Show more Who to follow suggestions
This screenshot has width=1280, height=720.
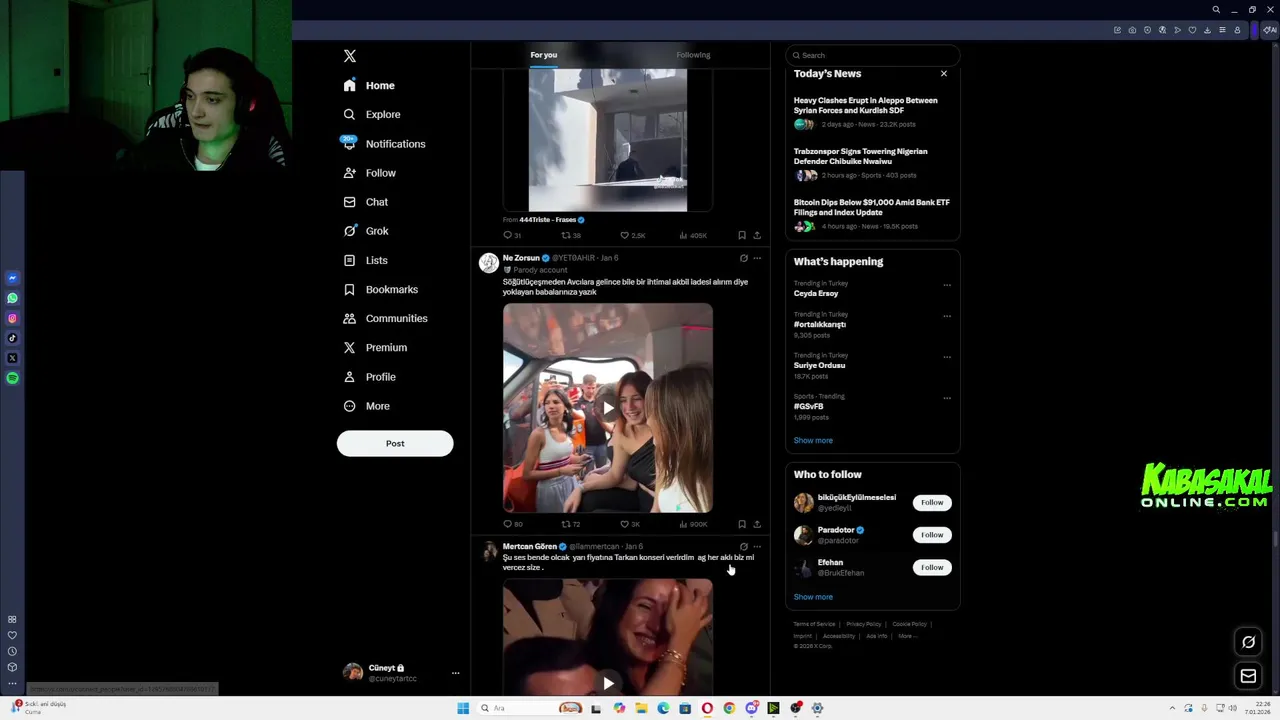(x=813, y=597)
